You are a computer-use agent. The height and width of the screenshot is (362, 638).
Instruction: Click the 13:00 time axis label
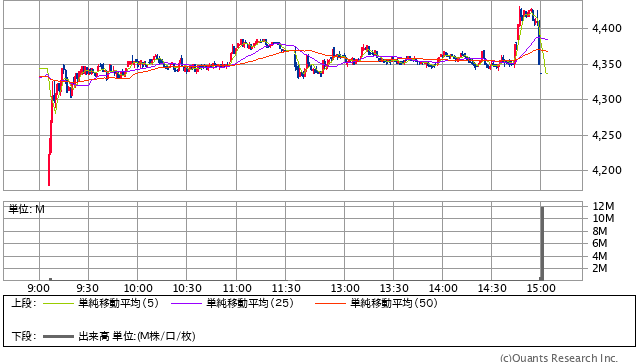(345, 288)
